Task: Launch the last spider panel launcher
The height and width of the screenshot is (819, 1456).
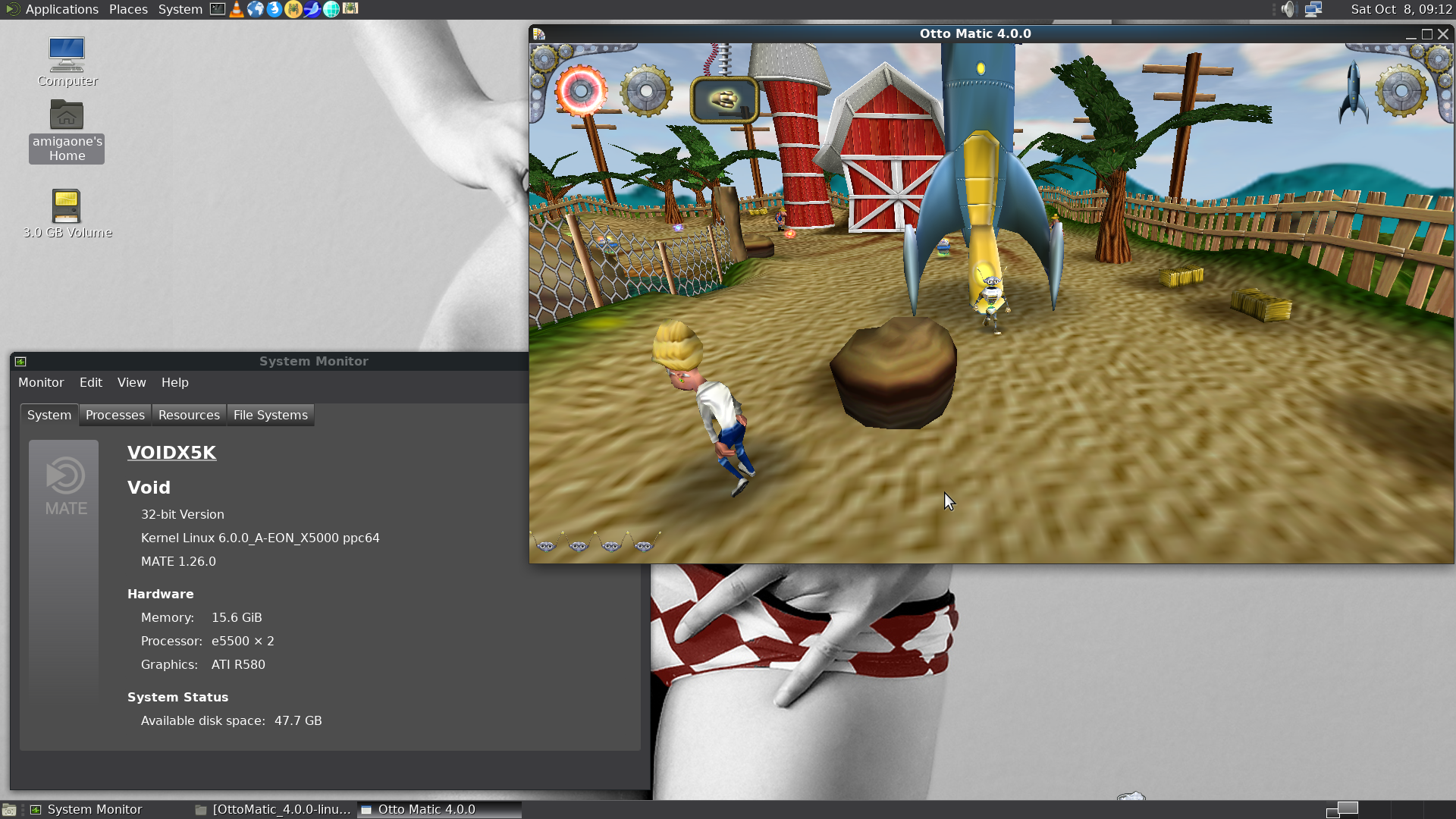Action: [x=350, y=9]
